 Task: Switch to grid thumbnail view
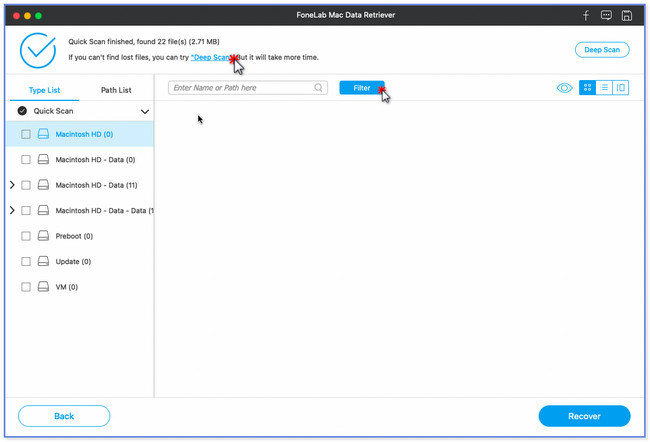(x=587, y=87)
